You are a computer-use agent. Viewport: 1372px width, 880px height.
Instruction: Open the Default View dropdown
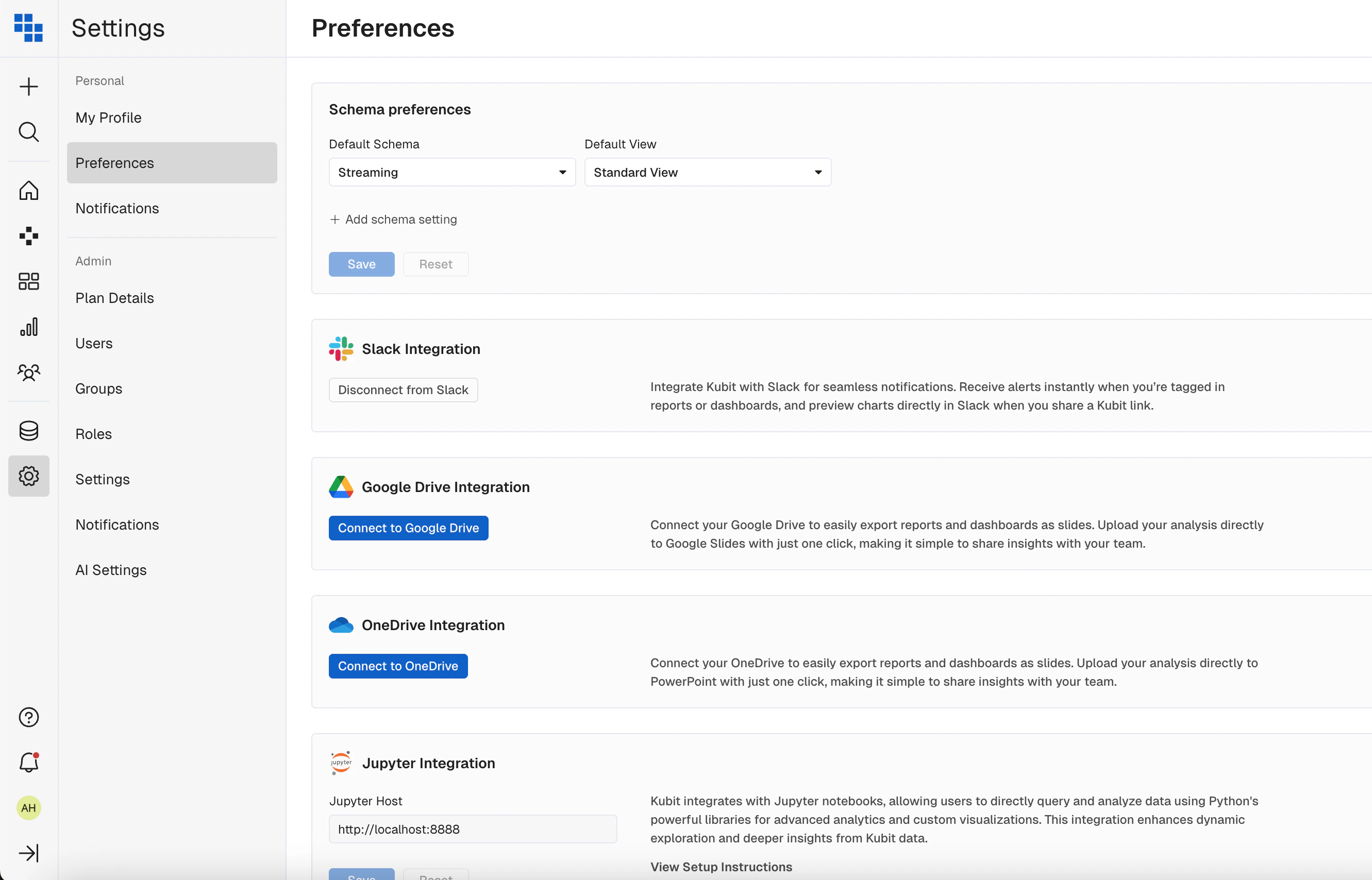click(x=707, y=173)
